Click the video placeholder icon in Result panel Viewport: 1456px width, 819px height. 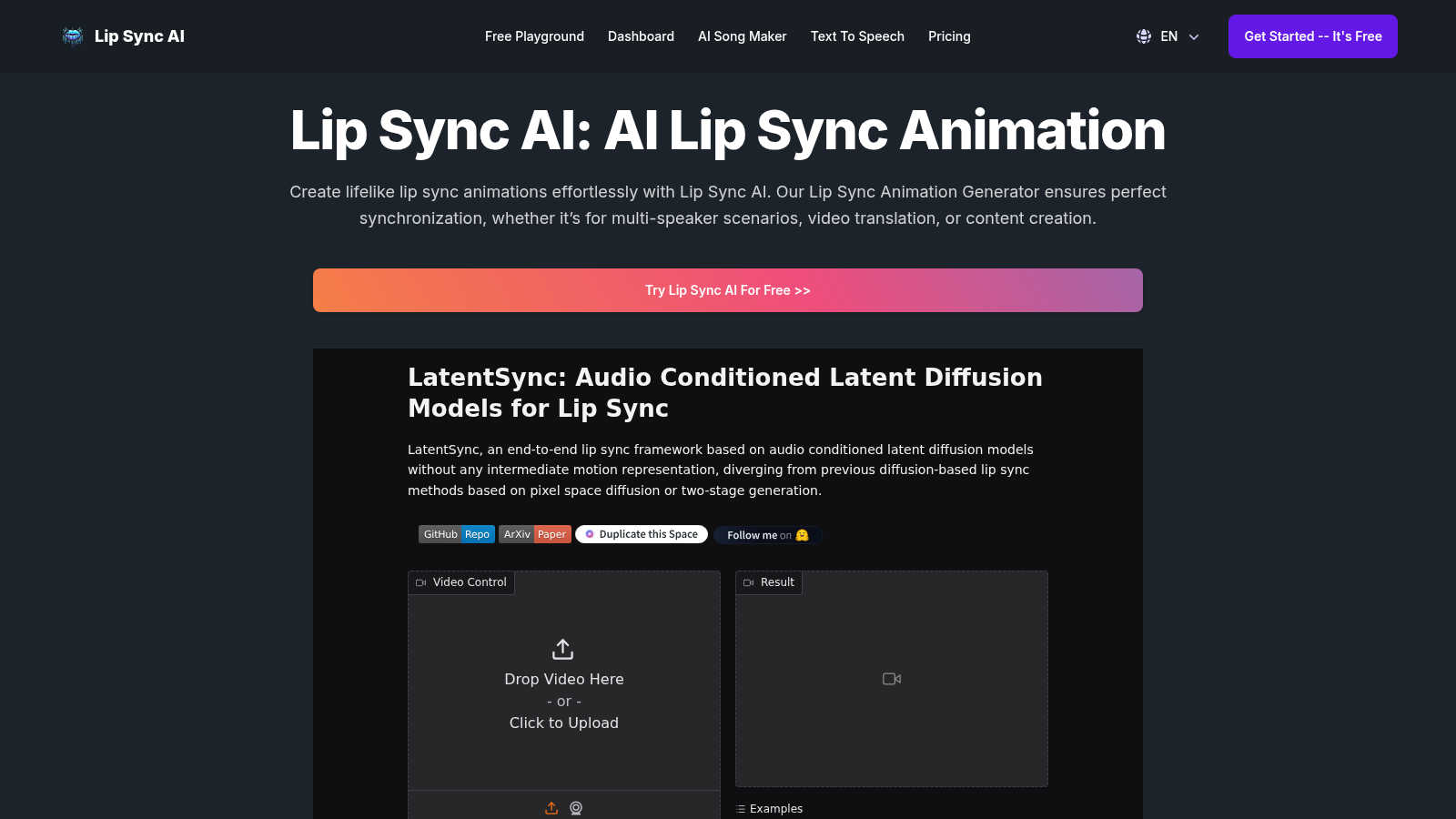point(892,679)
